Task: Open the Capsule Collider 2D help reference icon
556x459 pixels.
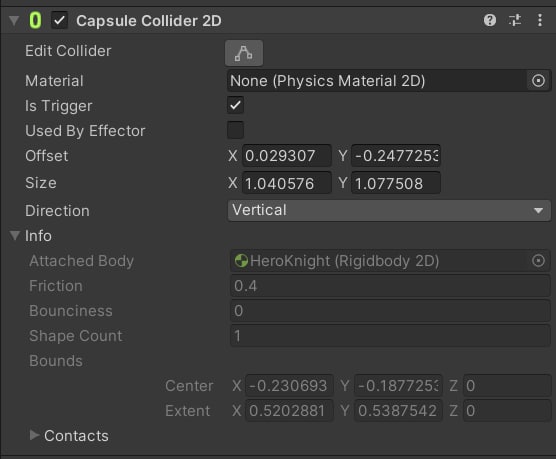Action: click(490, 20)
